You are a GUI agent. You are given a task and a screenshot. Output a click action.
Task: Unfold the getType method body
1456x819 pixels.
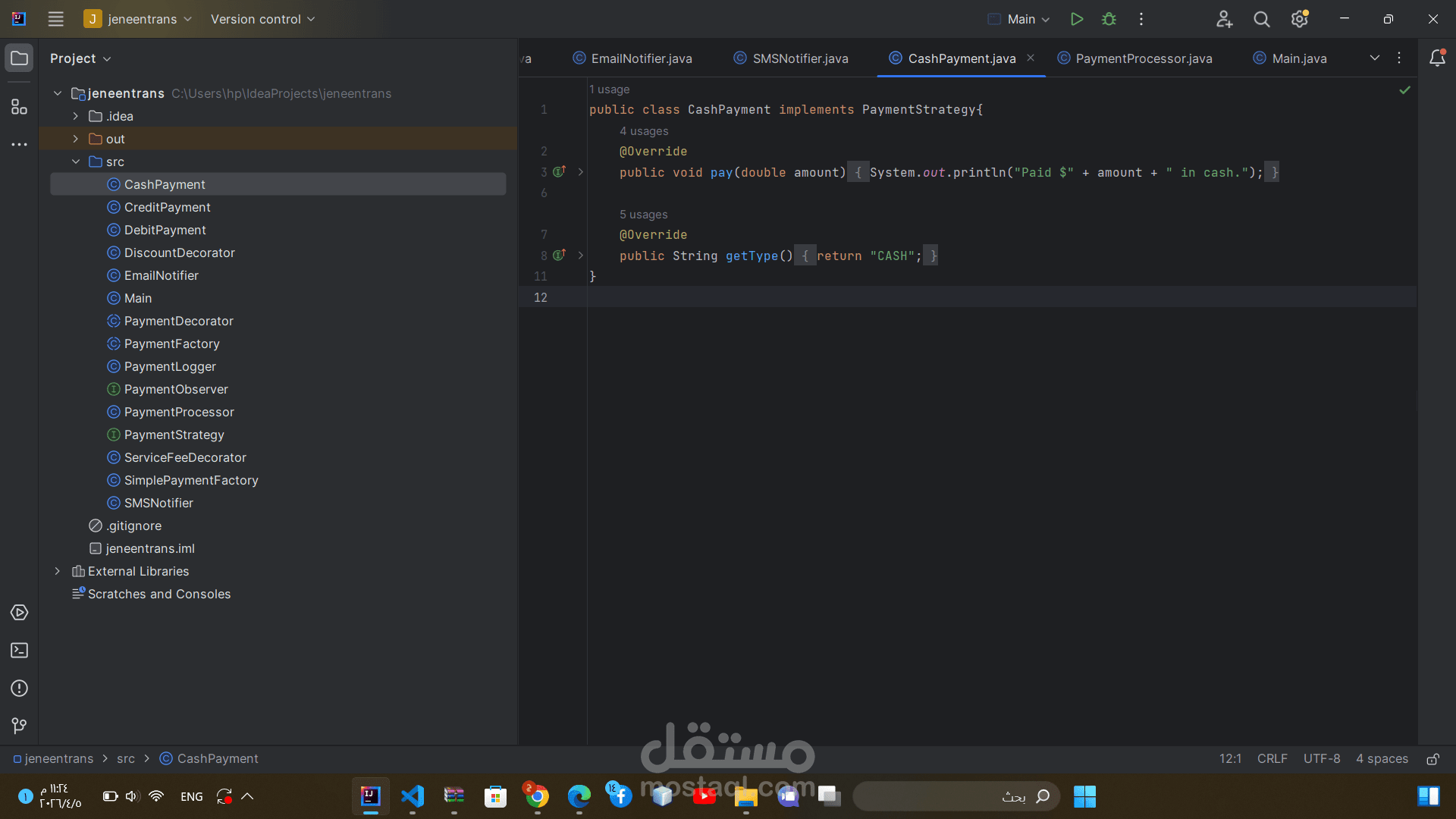(581, 256)
